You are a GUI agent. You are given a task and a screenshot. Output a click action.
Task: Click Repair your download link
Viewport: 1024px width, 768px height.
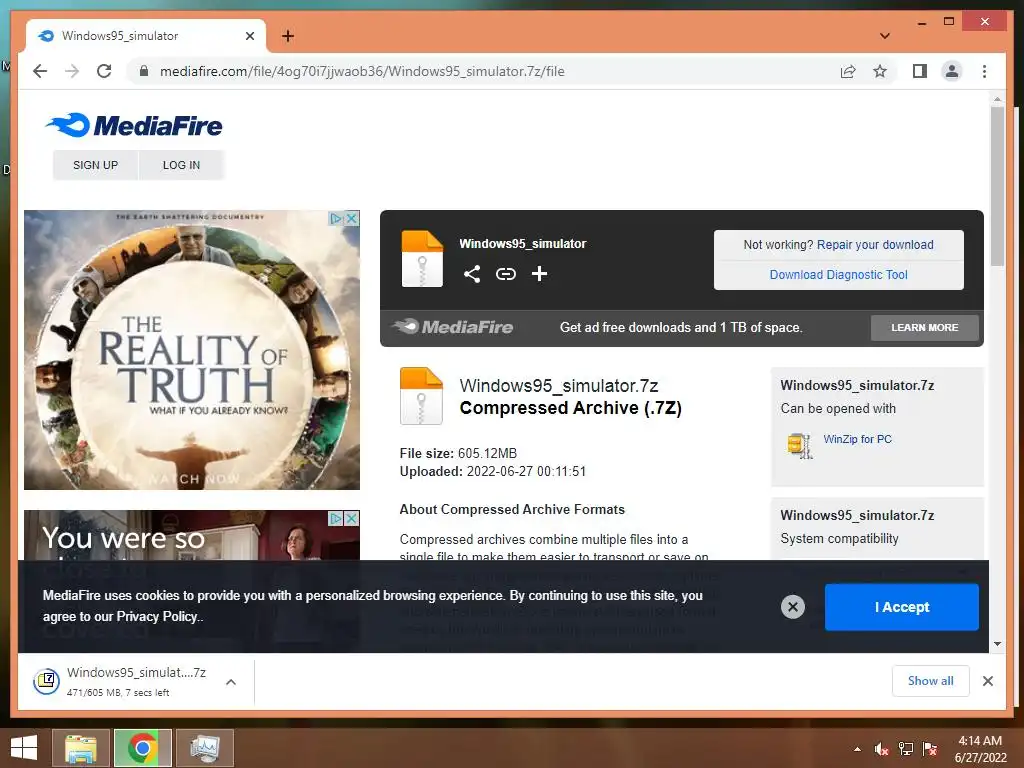875,245
